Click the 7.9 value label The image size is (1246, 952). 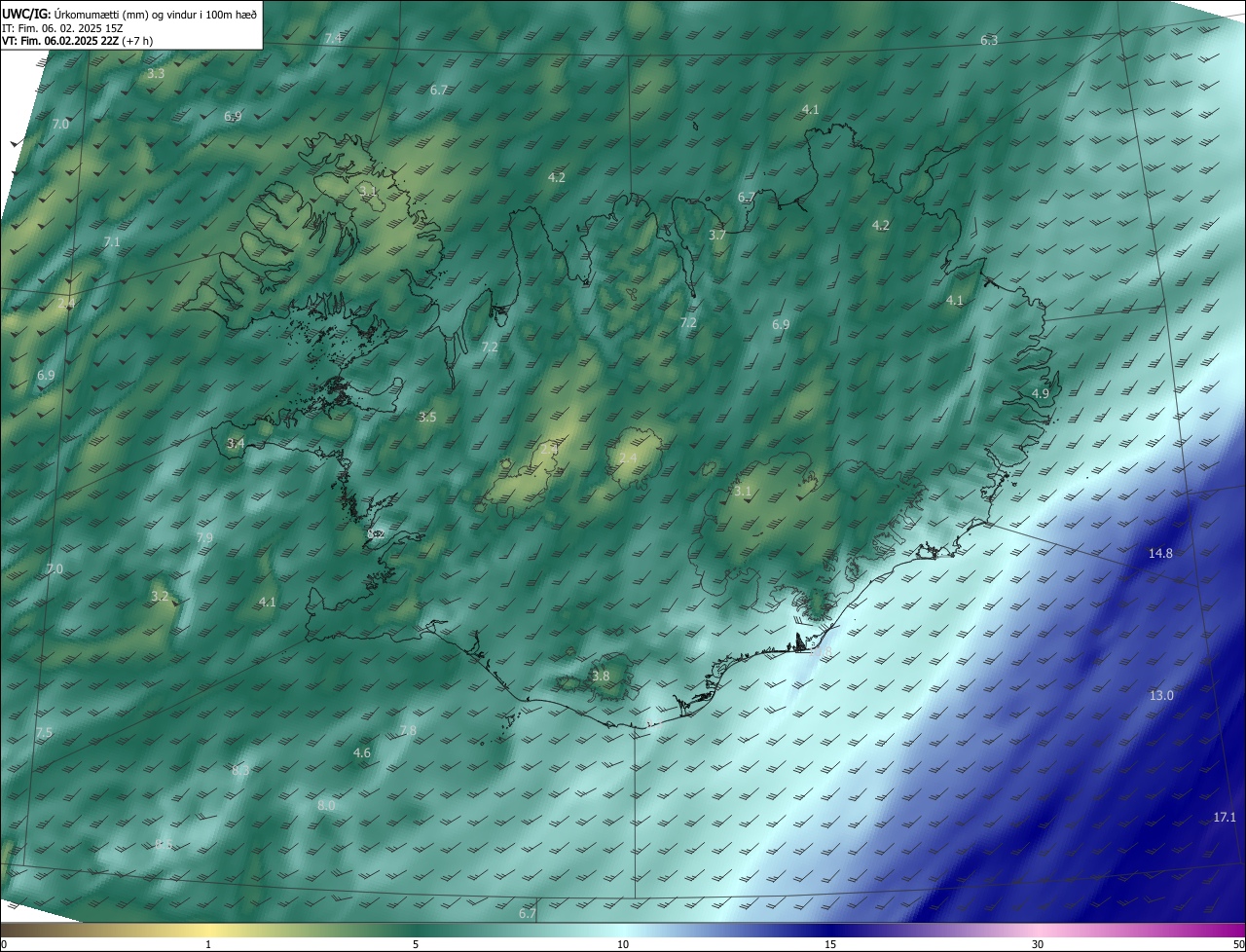(204, 537)
